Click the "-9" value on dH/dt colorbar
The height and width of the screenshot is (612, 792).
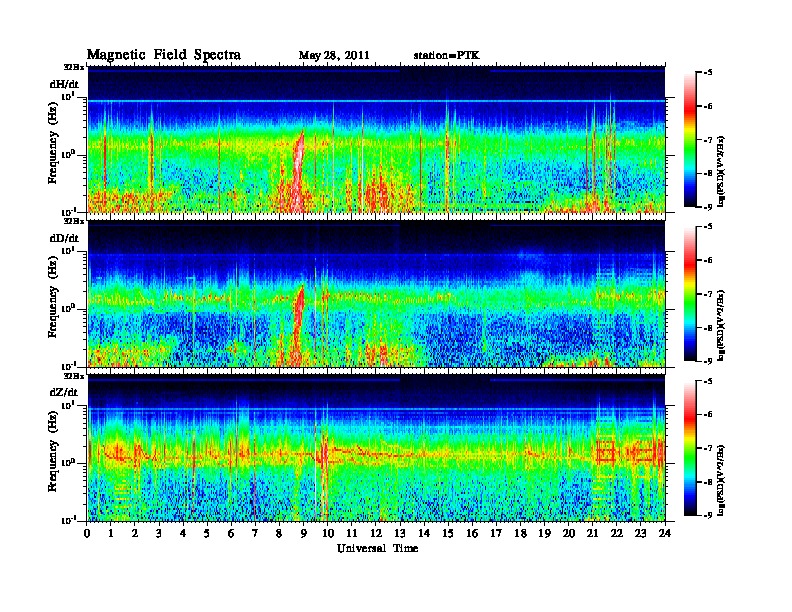coord(708,207)
